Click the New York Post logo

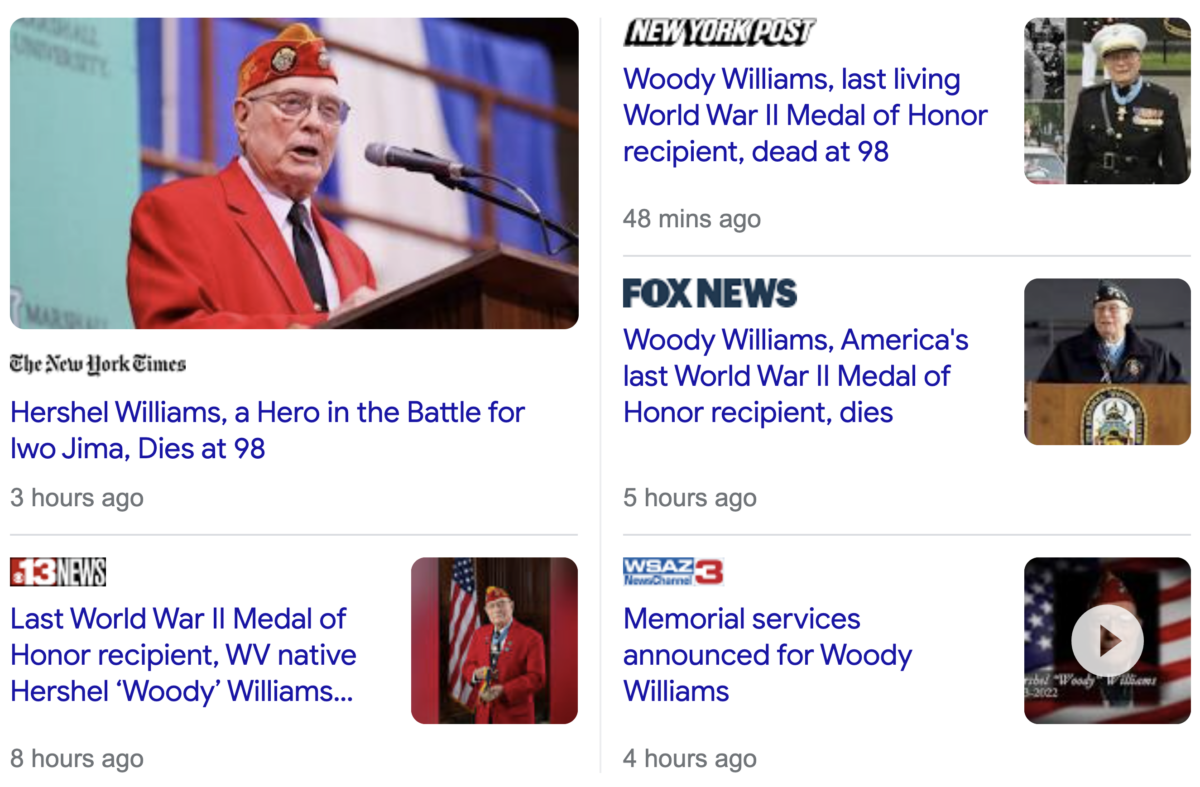coord(719,32)
